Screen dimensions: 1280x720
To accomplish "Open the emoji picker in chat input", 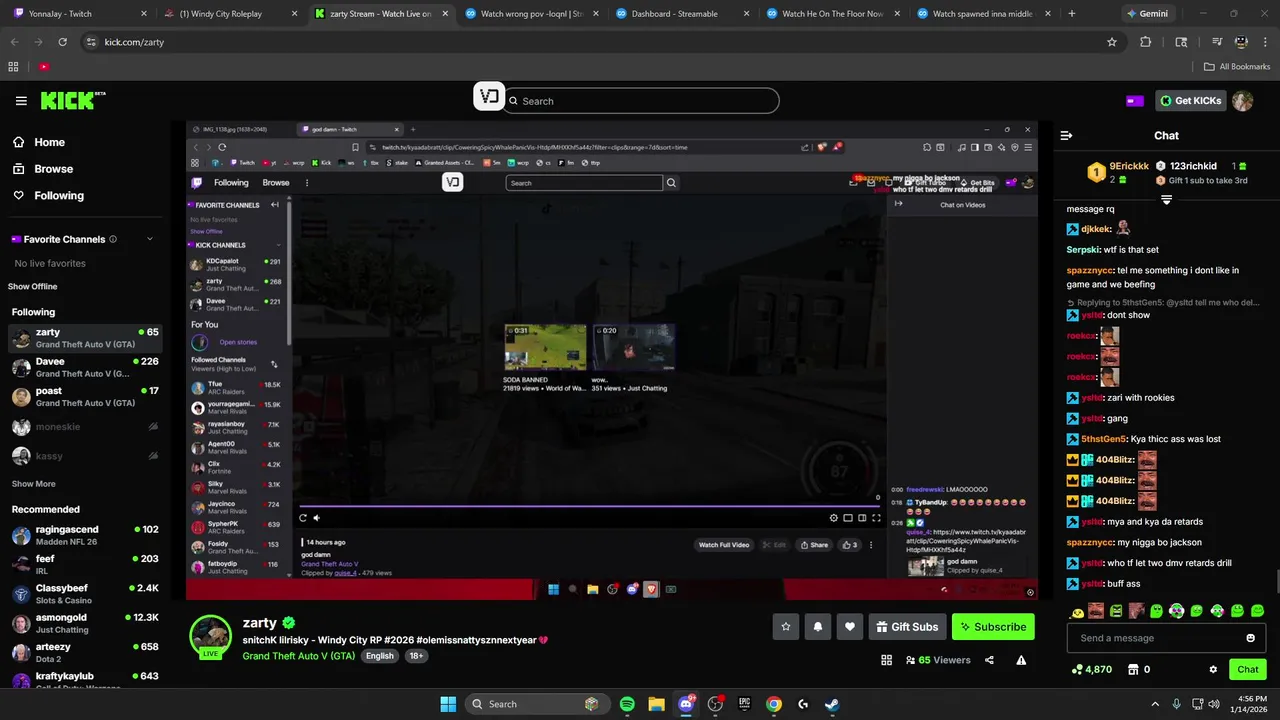I will coord(1250,638).
